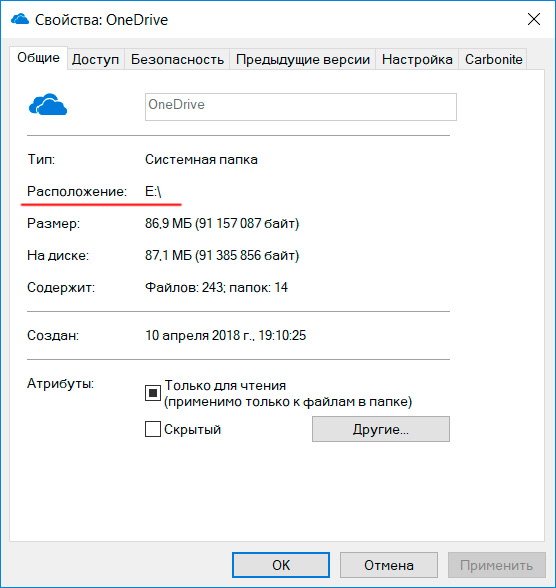
Task: Click the 'Применить' button
Action: click(497, 565)
